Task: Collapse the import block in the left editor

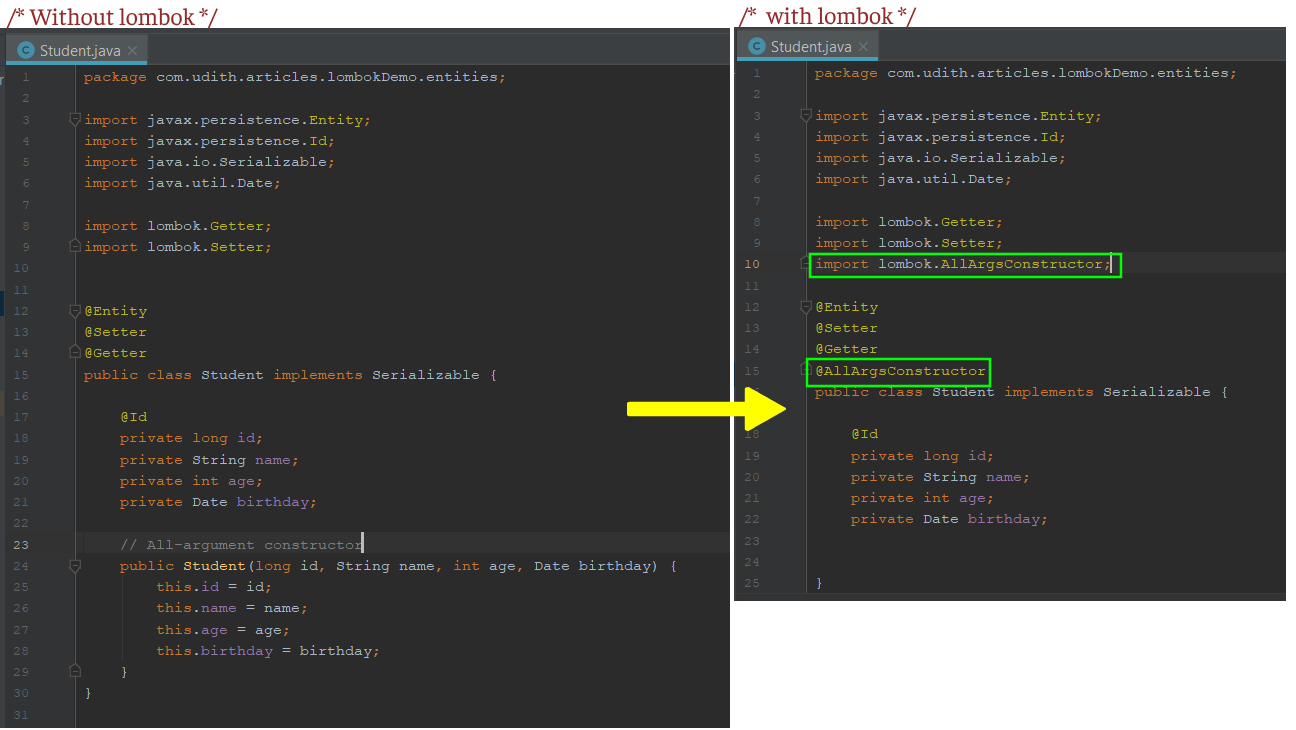Action: coord(75,119)
